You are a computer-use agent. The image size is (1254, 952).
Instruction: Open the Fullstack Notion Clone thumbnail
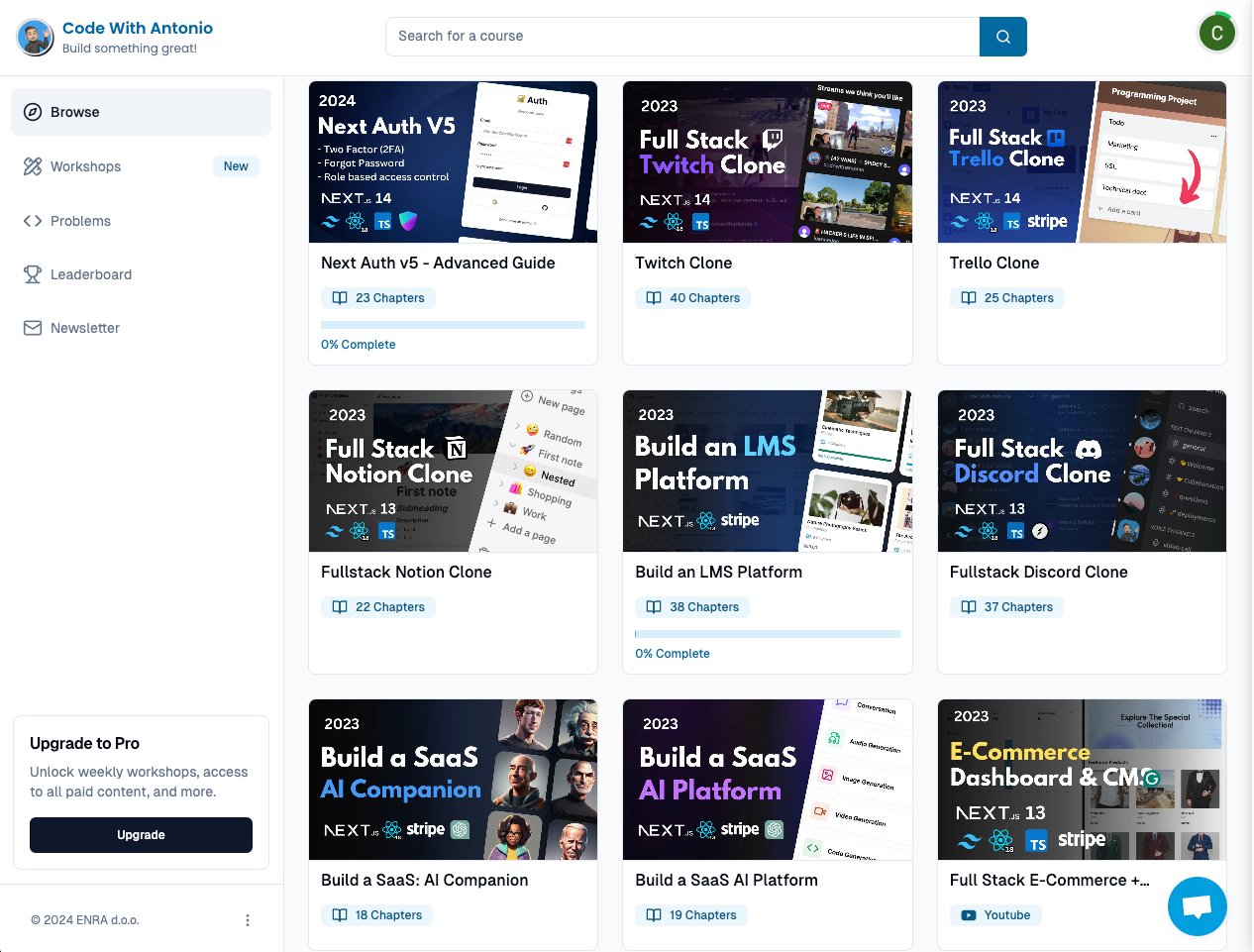pyautogui.click(x=453, y=472)
